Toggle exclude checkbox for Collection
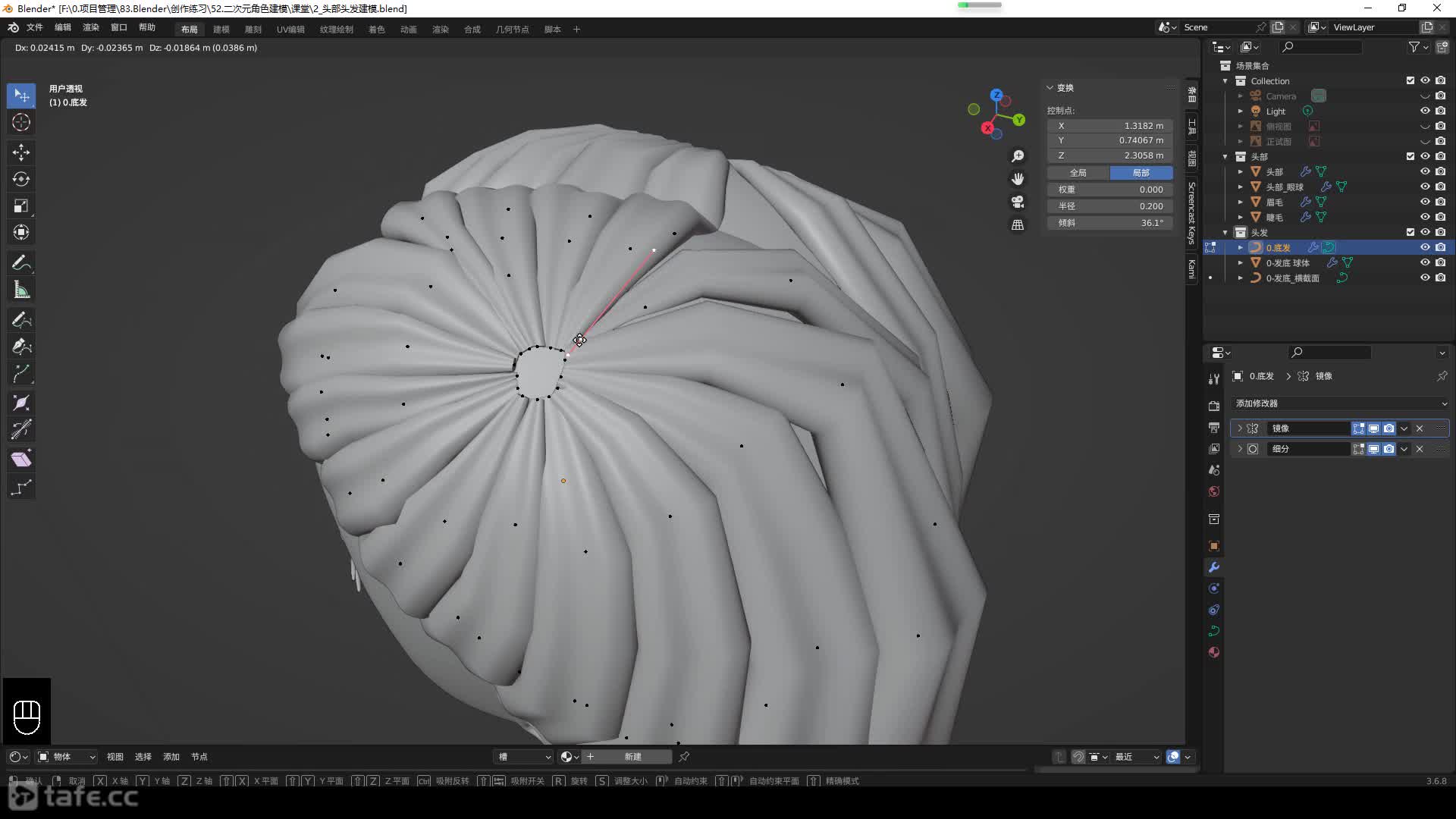The height and width of the screenshot is (819, 1456). coord(1410,80)
